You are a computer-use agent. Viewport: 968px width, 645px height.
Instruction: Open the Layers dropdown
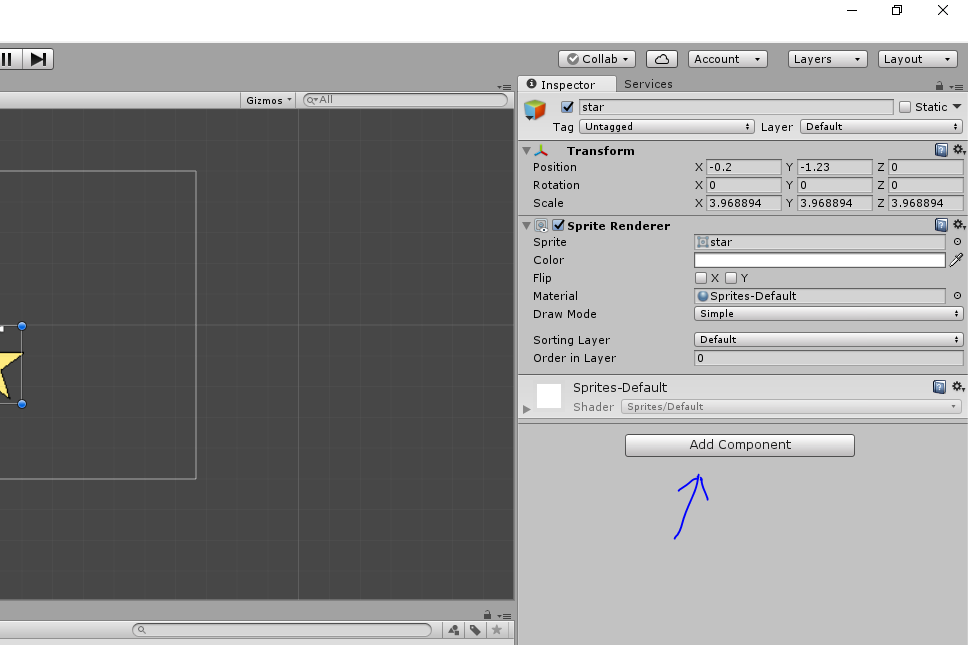click(x=827, y=59)
